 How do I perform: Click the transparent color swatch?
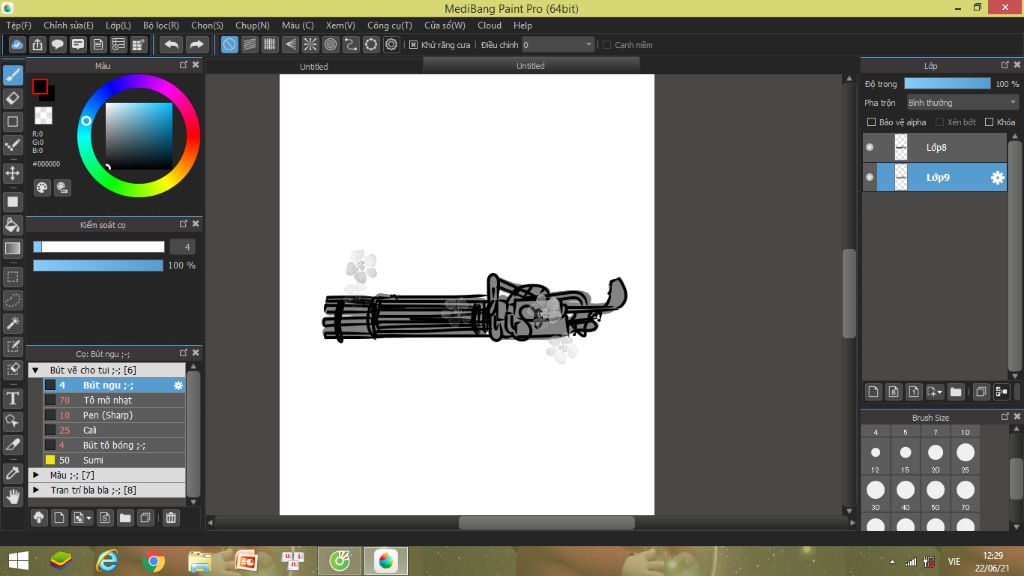43,116
